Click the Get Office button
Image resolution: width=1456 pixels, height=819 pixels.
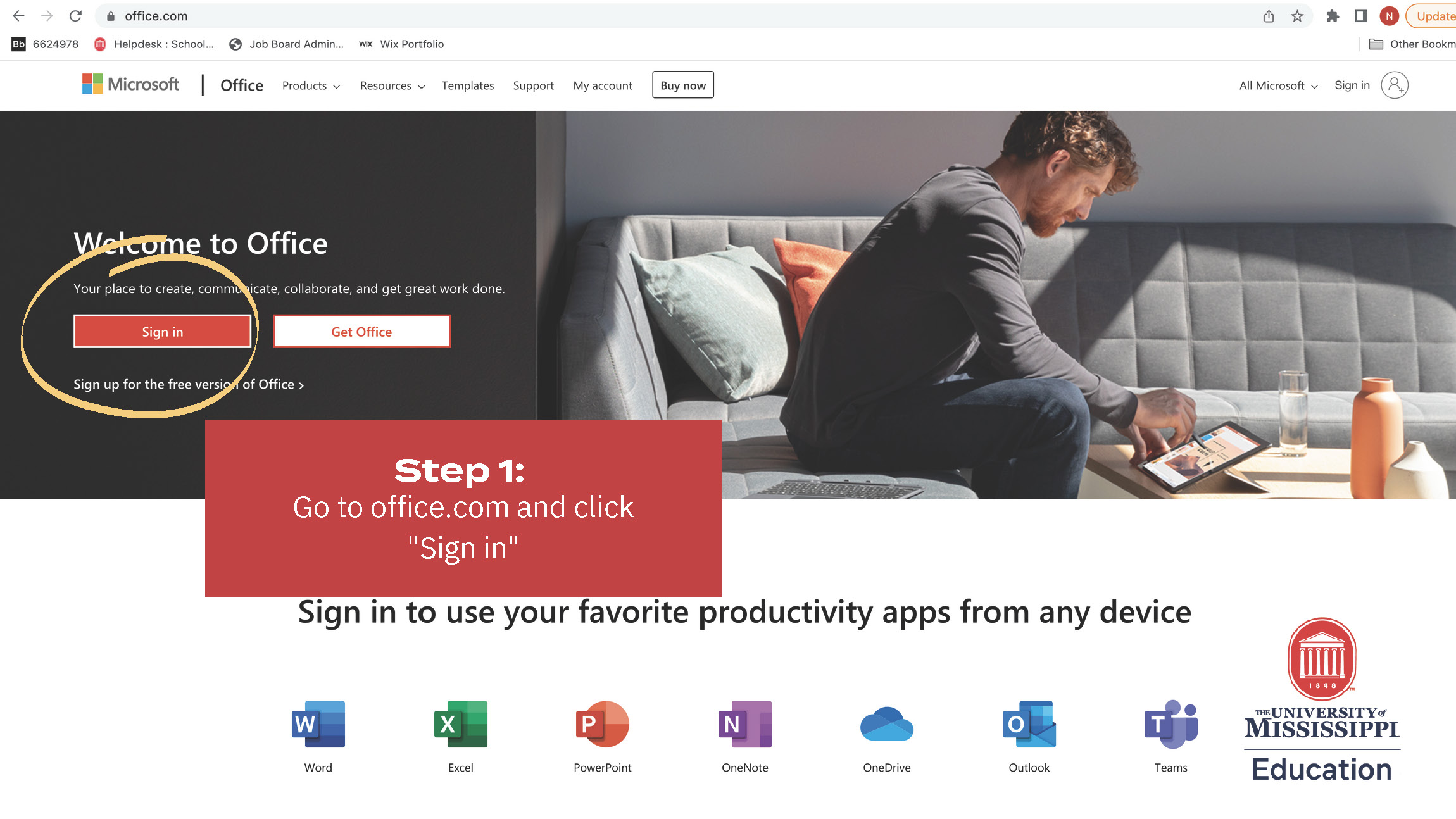[361, 332]
